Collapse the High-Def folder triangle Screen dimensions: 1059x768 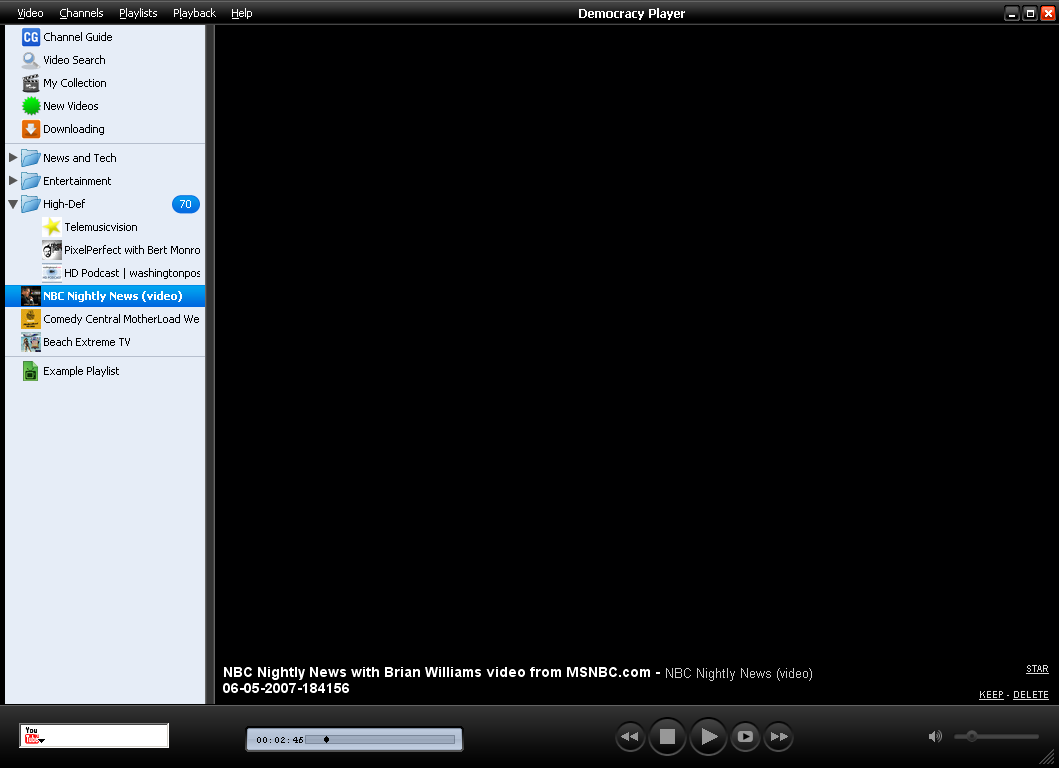[13, 204]
